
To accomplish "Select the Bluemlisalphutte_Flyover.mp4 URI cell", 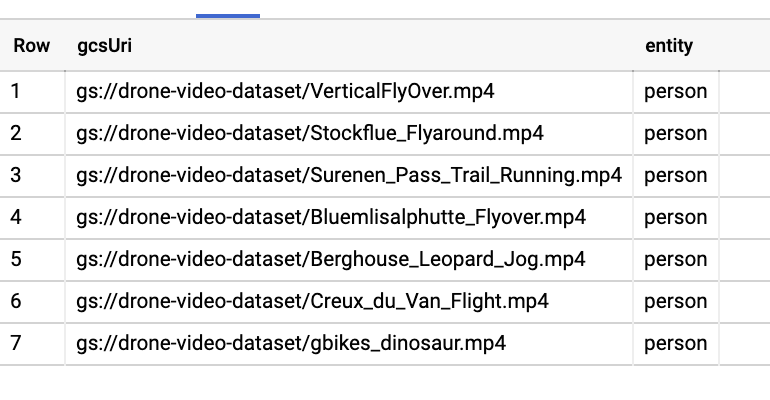I will pos(331,218).
